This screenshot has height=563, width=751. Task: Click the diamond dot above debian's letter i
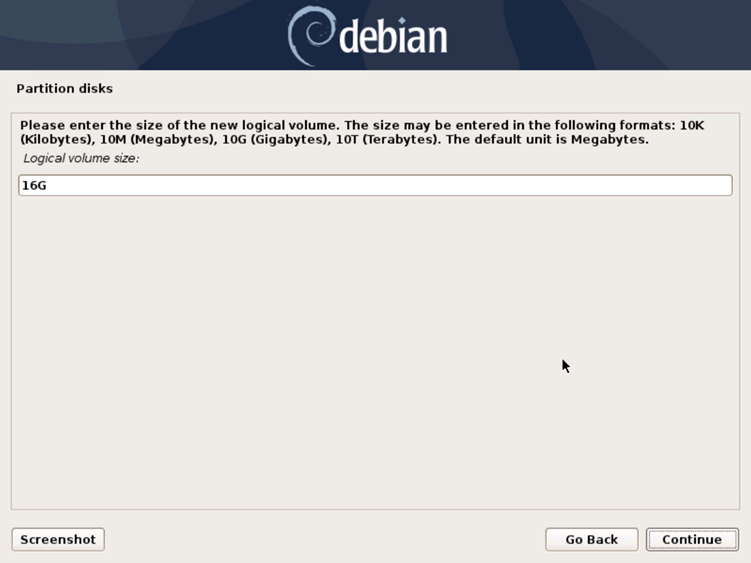[x=402, y=21]
